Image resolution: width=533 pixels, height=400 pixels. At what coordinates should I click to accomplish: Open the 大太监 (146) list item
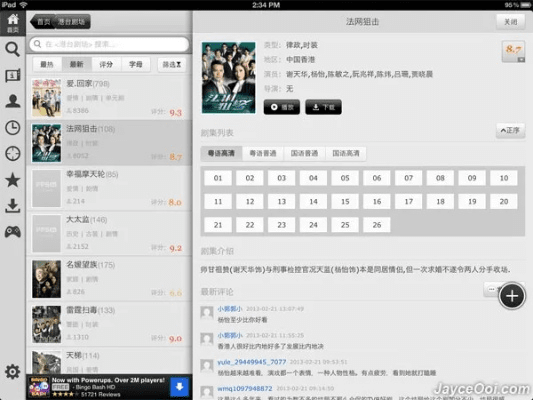coord(109,233)
